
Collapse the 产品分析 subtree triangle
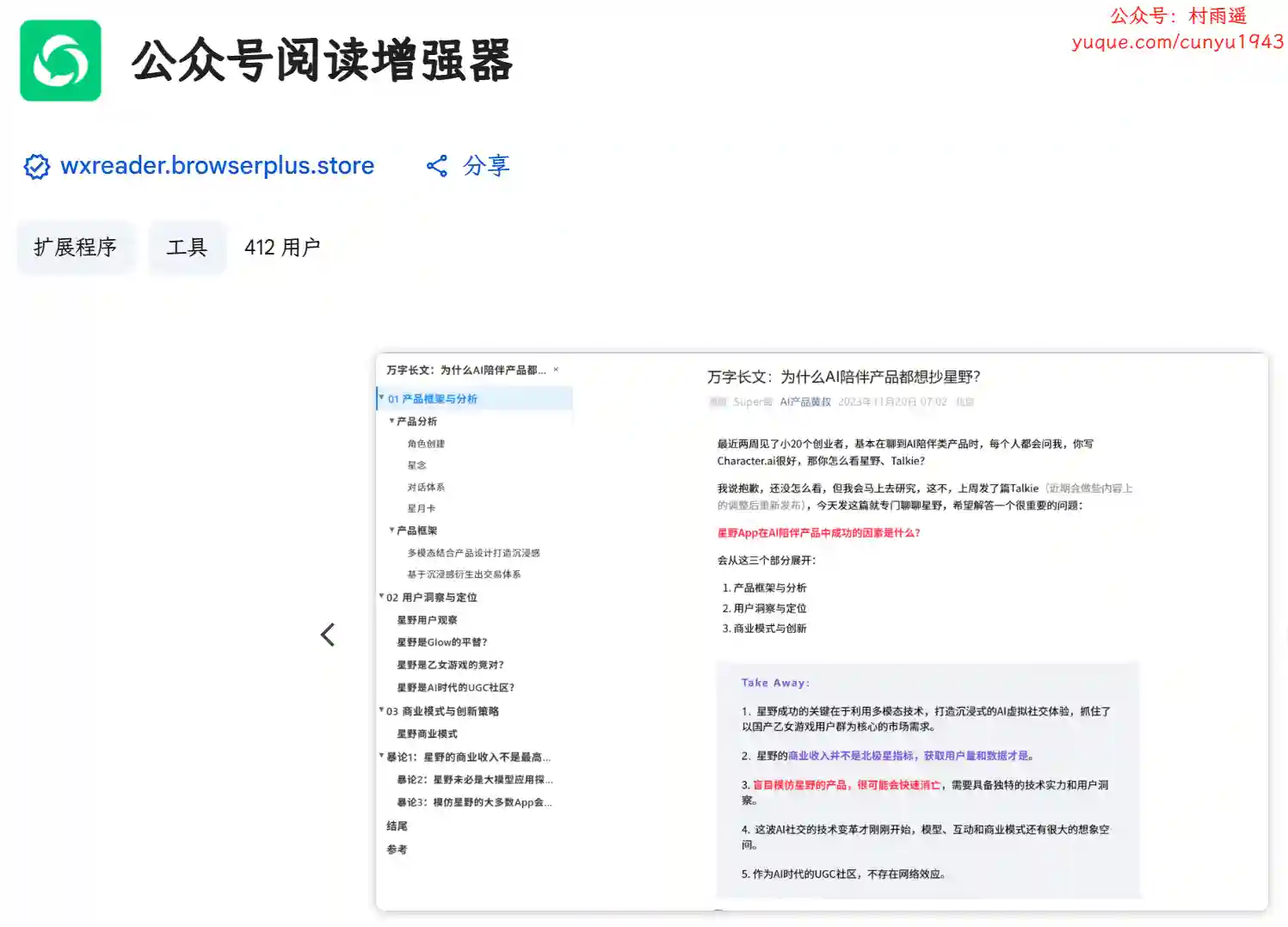391,421
